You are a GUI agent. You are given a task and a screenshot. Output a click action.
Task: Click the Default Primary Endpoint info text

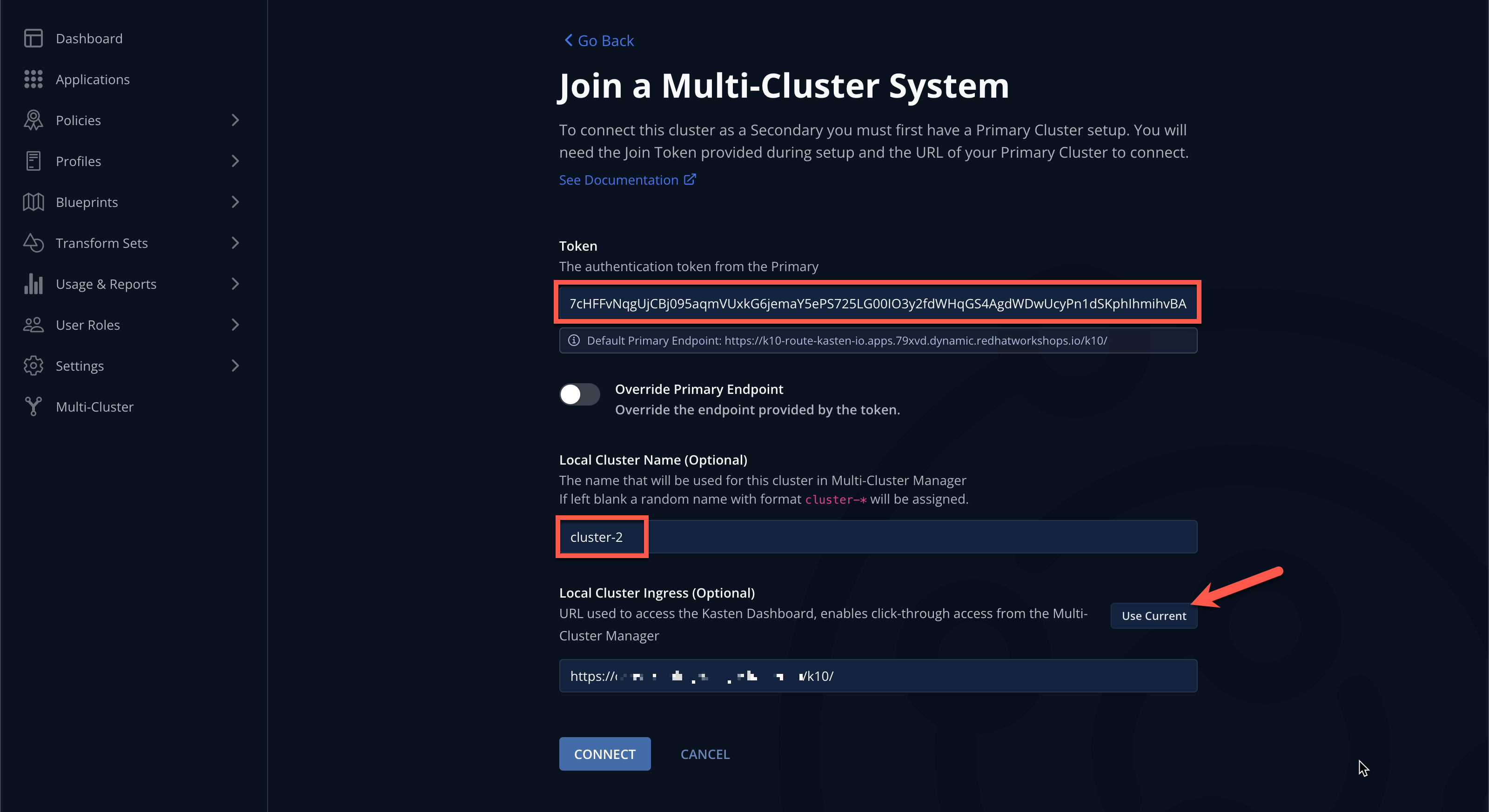click(847, 340)
